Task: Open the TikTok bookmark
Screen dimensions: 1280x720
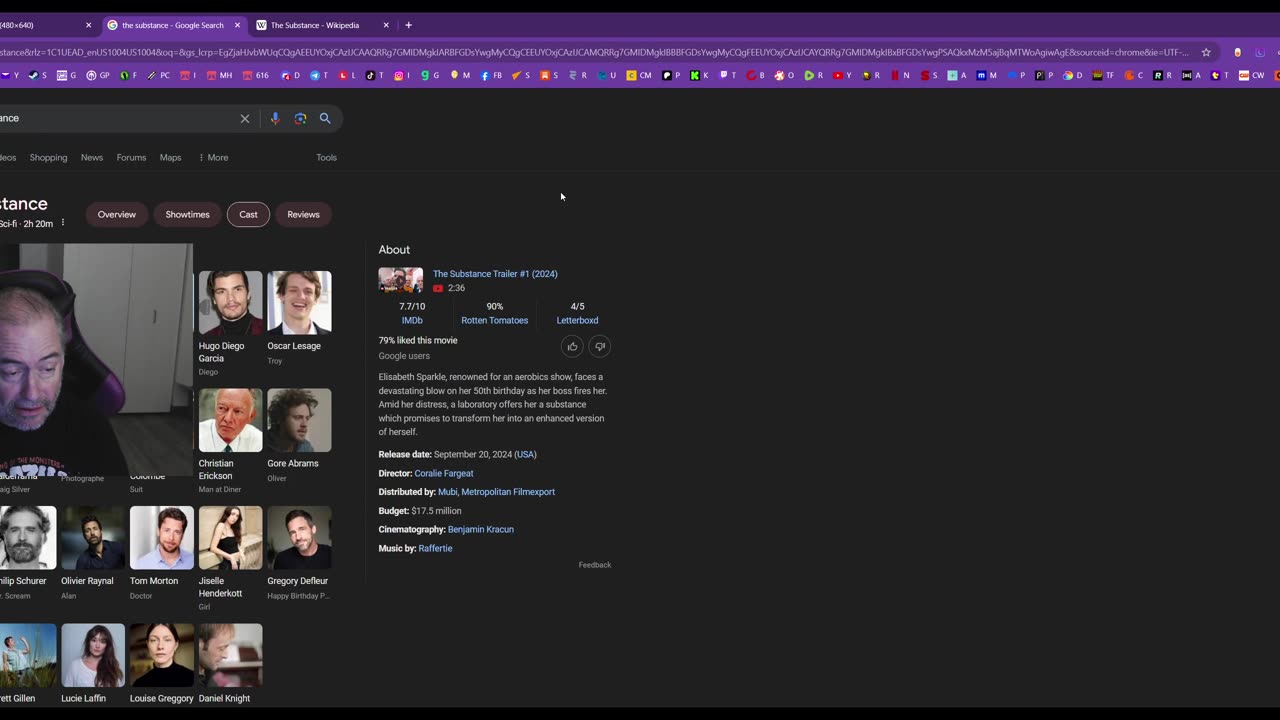Action: [374, 75]
